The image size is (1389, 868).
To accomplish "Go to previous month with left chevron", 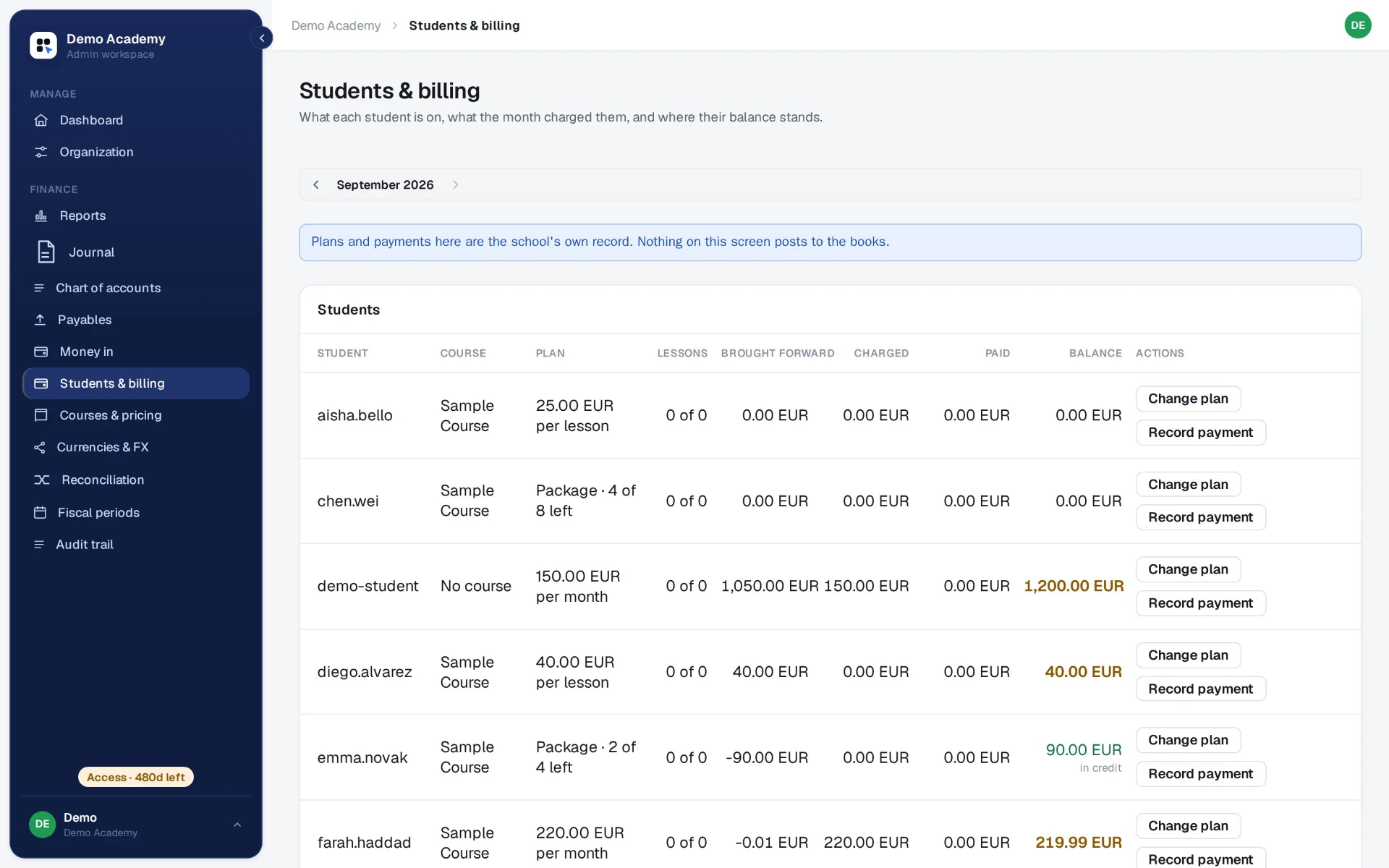I will coord(316,184).
